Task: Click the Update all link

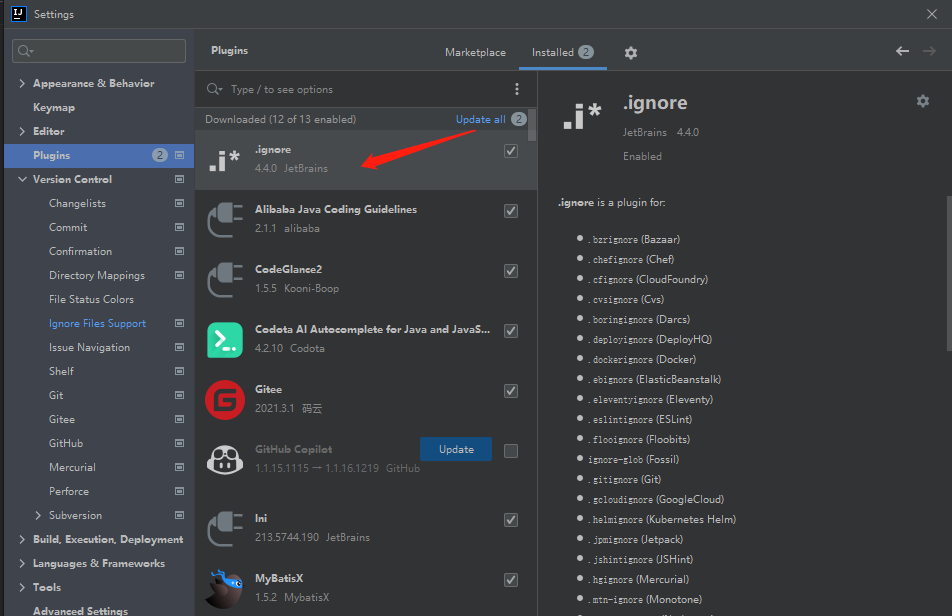Action: click(x=480, y=119)
